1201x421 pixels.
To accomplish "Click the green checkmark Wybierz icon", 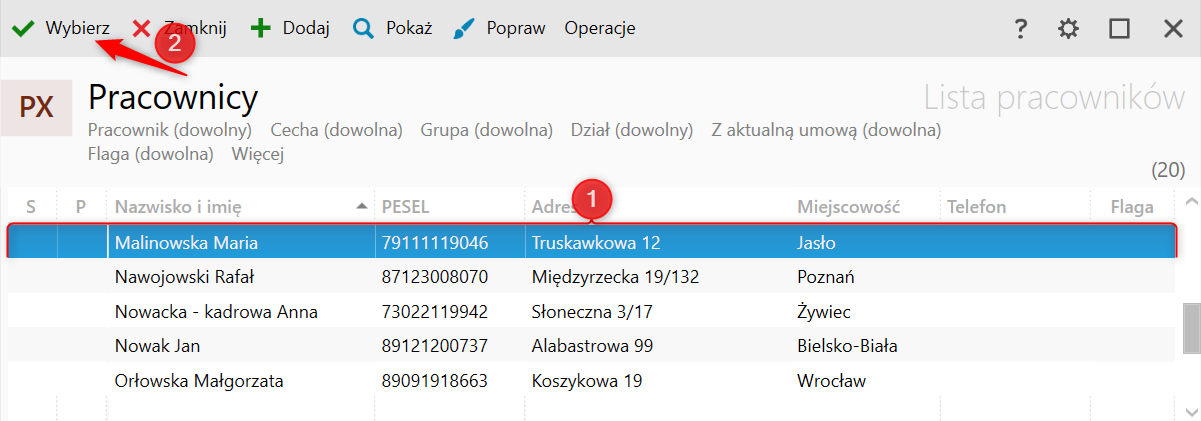I will pos(22,29).
